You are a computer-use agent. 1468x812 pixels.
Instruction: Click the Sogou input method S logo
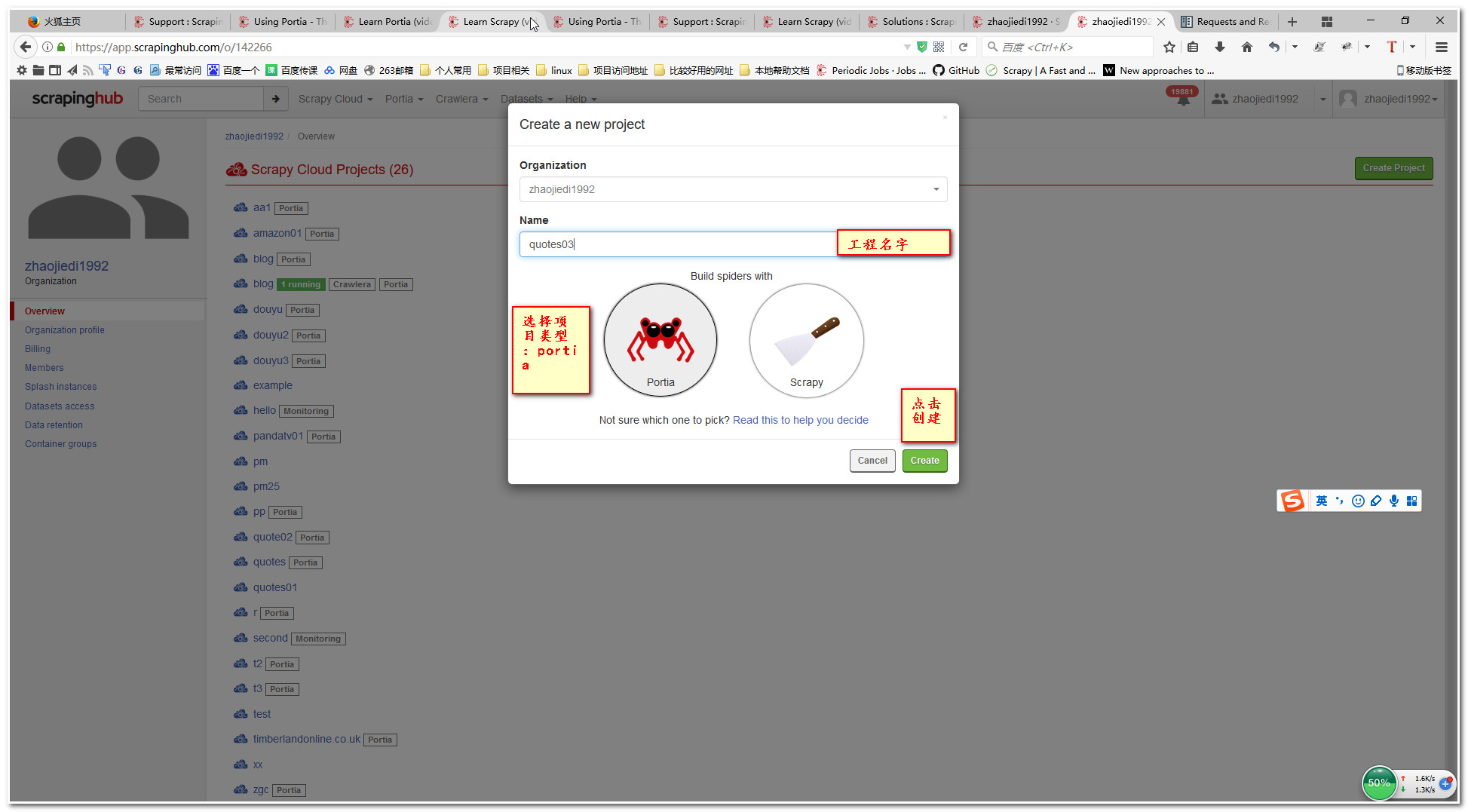pyautogui.click(x=1292, y=501)
